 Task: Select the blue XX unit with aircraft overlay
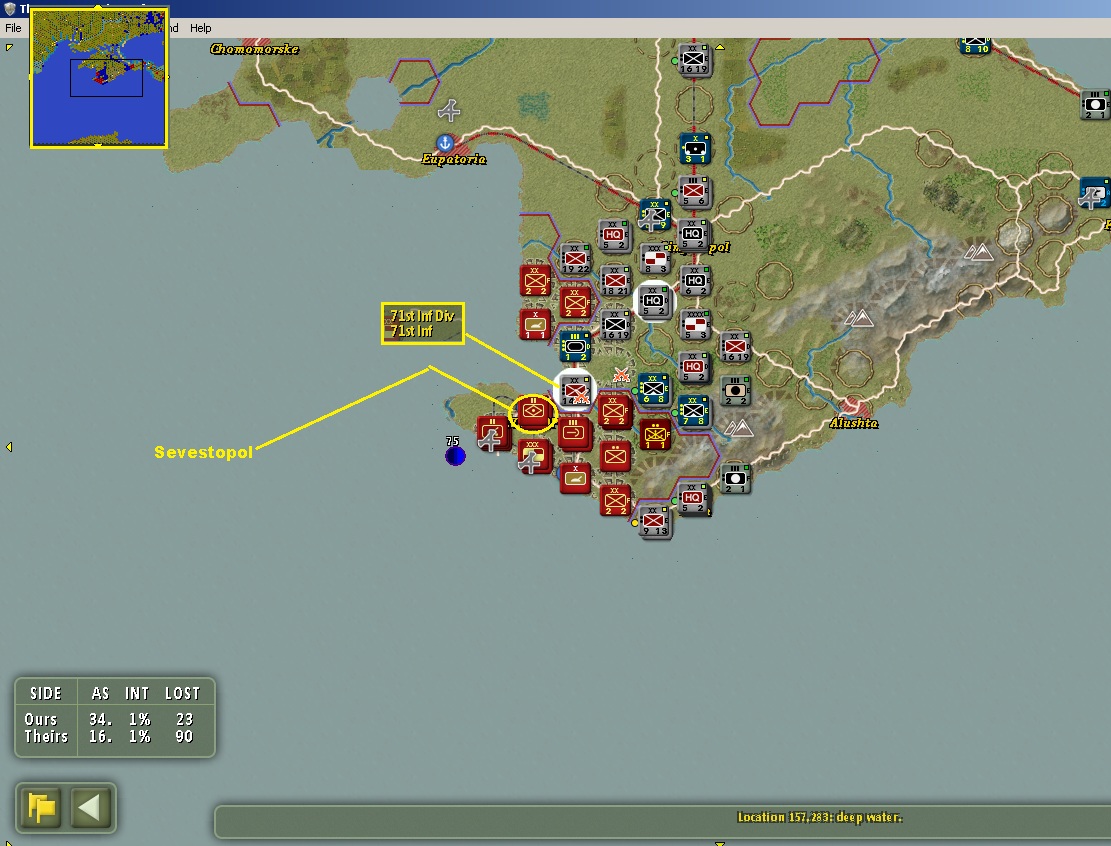click(x=654, y=215)
